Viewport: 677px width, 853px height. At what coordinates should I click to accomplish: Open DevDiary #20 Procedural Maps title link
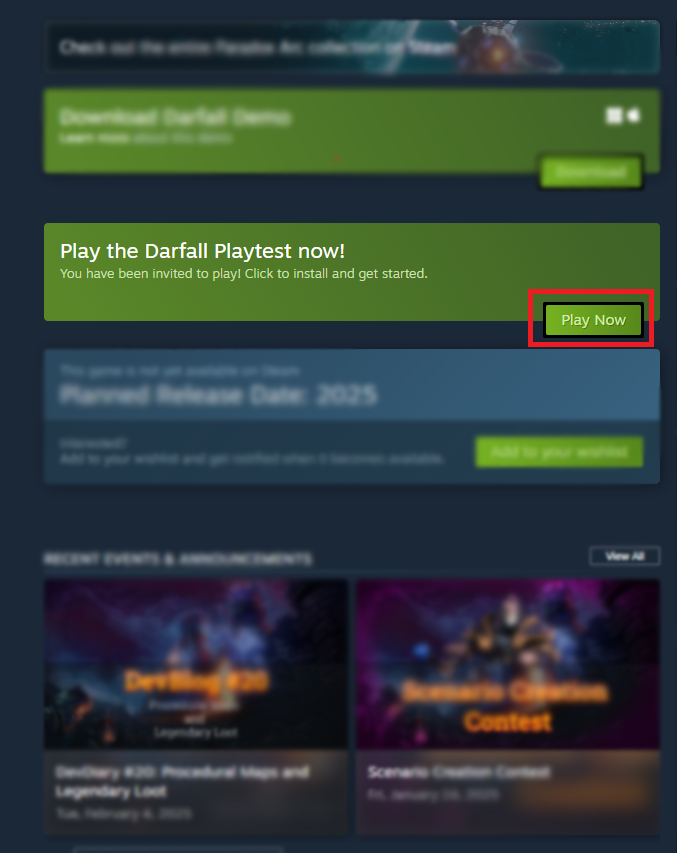point(182,781)
